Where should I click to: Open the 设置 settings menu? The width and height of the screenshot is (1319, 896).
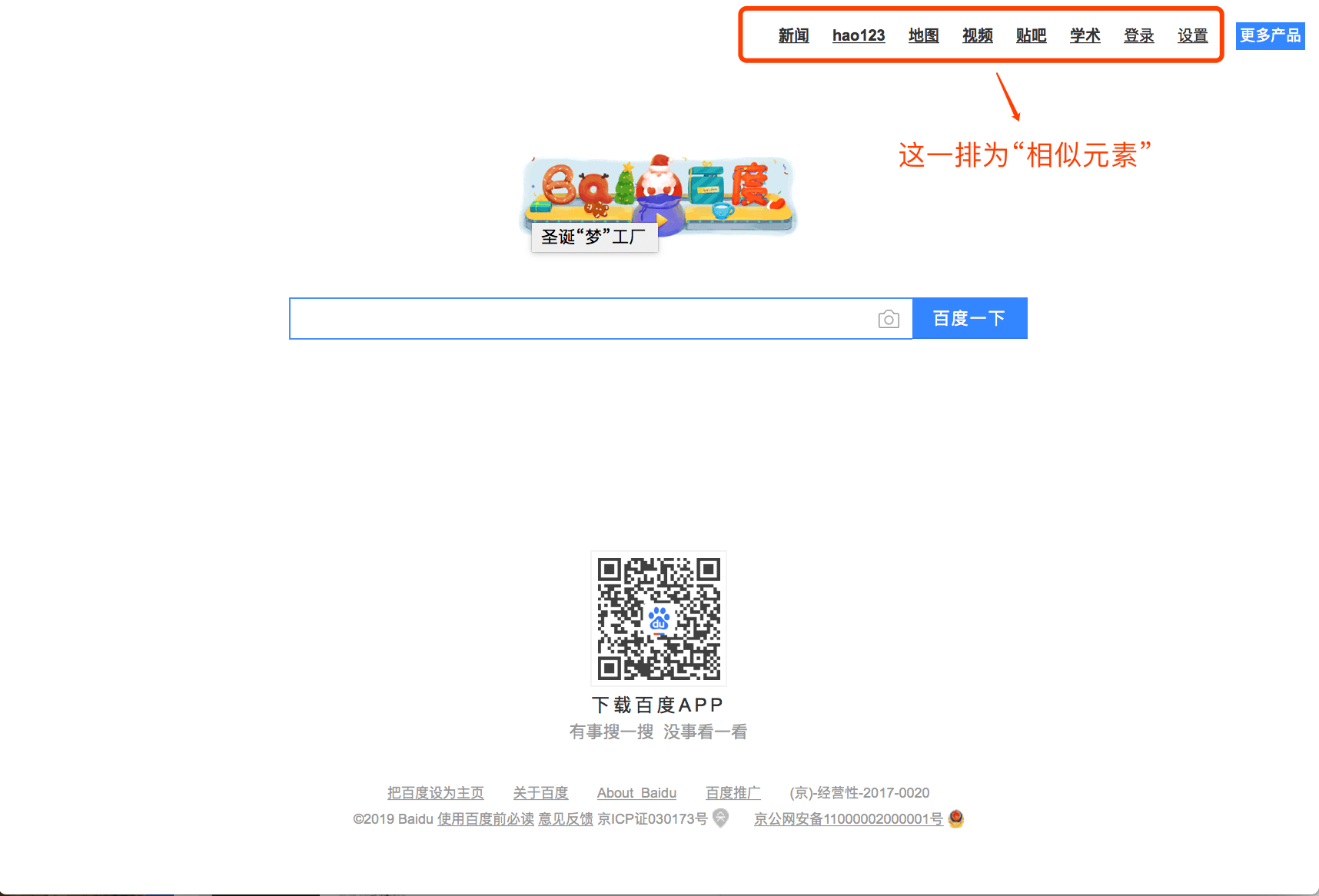click(1192, 35)
